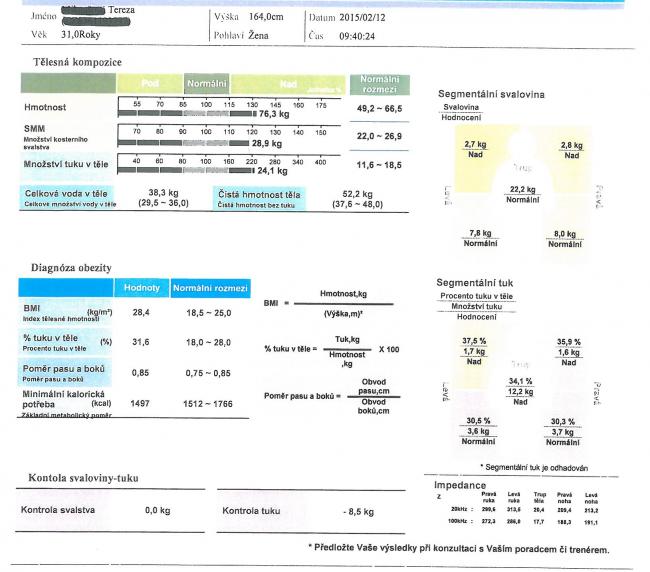Screen dimensions: 650x572
Task: Select the left leg muscle '7,8 kg'
Action: click(480, 233)
